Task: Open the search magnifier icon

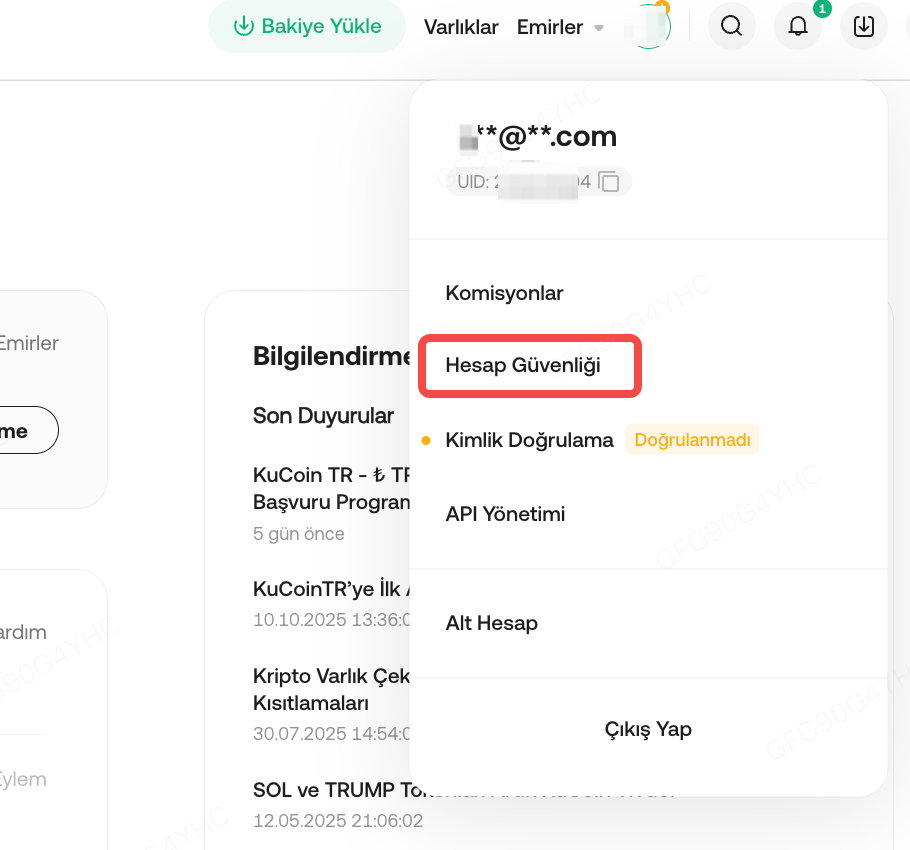Action: click(731, 26)
